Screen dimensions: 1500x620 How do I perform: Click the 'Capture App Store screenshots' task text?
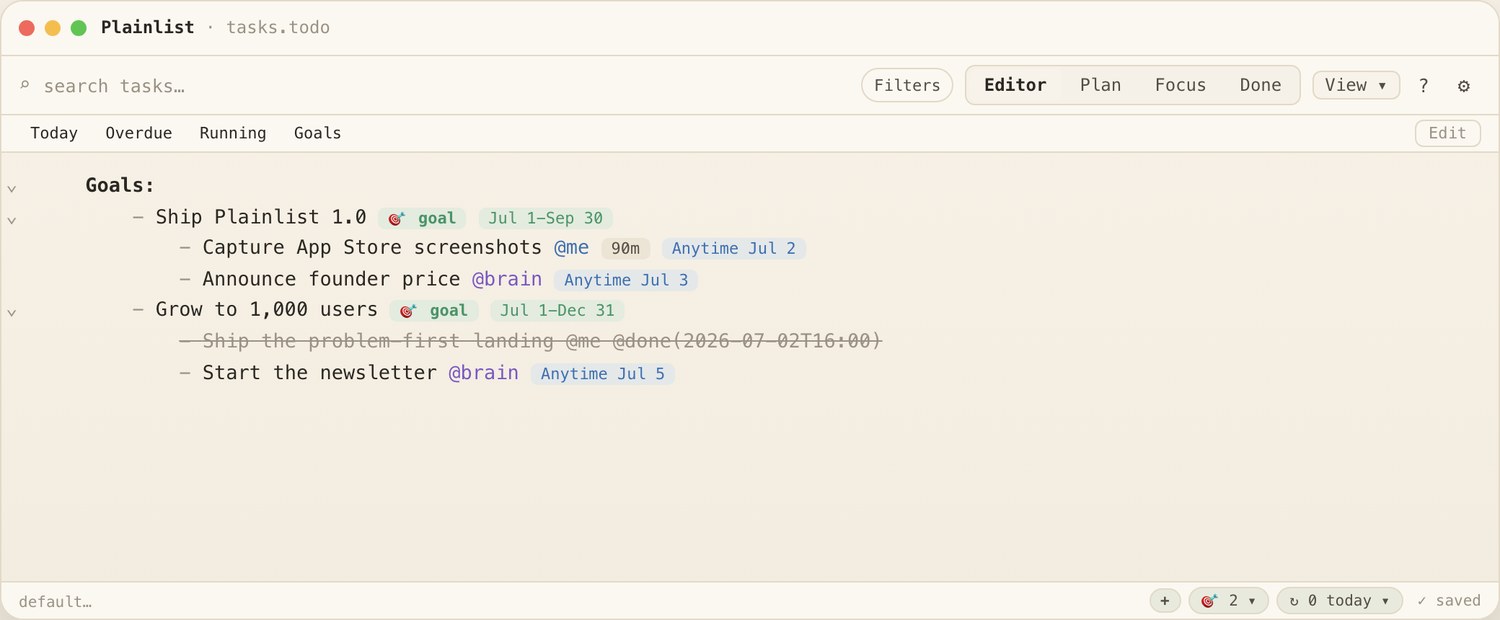372,248
